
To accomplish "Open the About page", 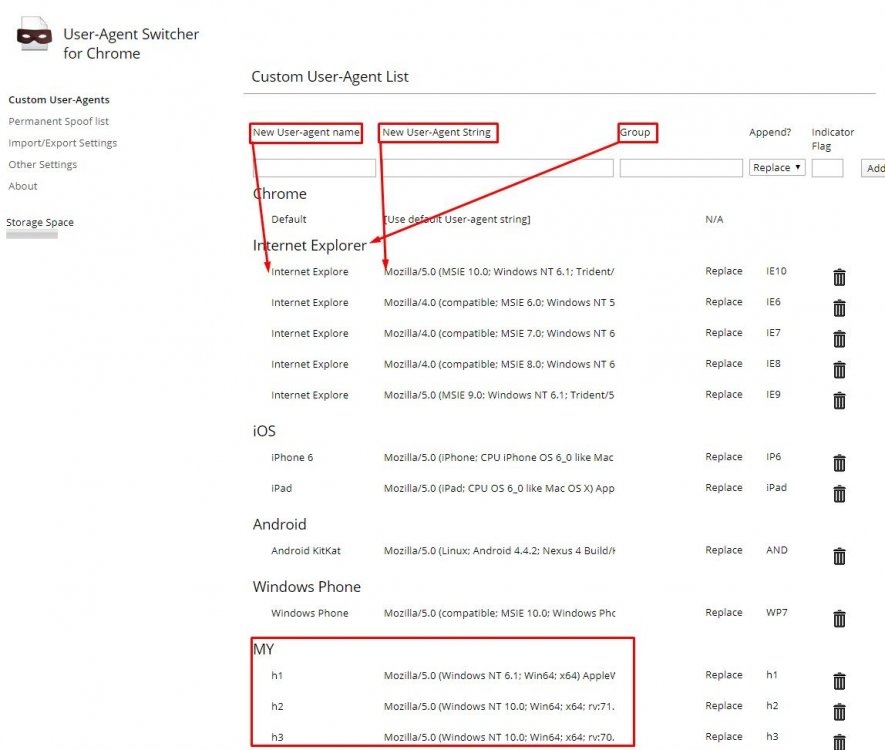I will (x=23, y=186).
